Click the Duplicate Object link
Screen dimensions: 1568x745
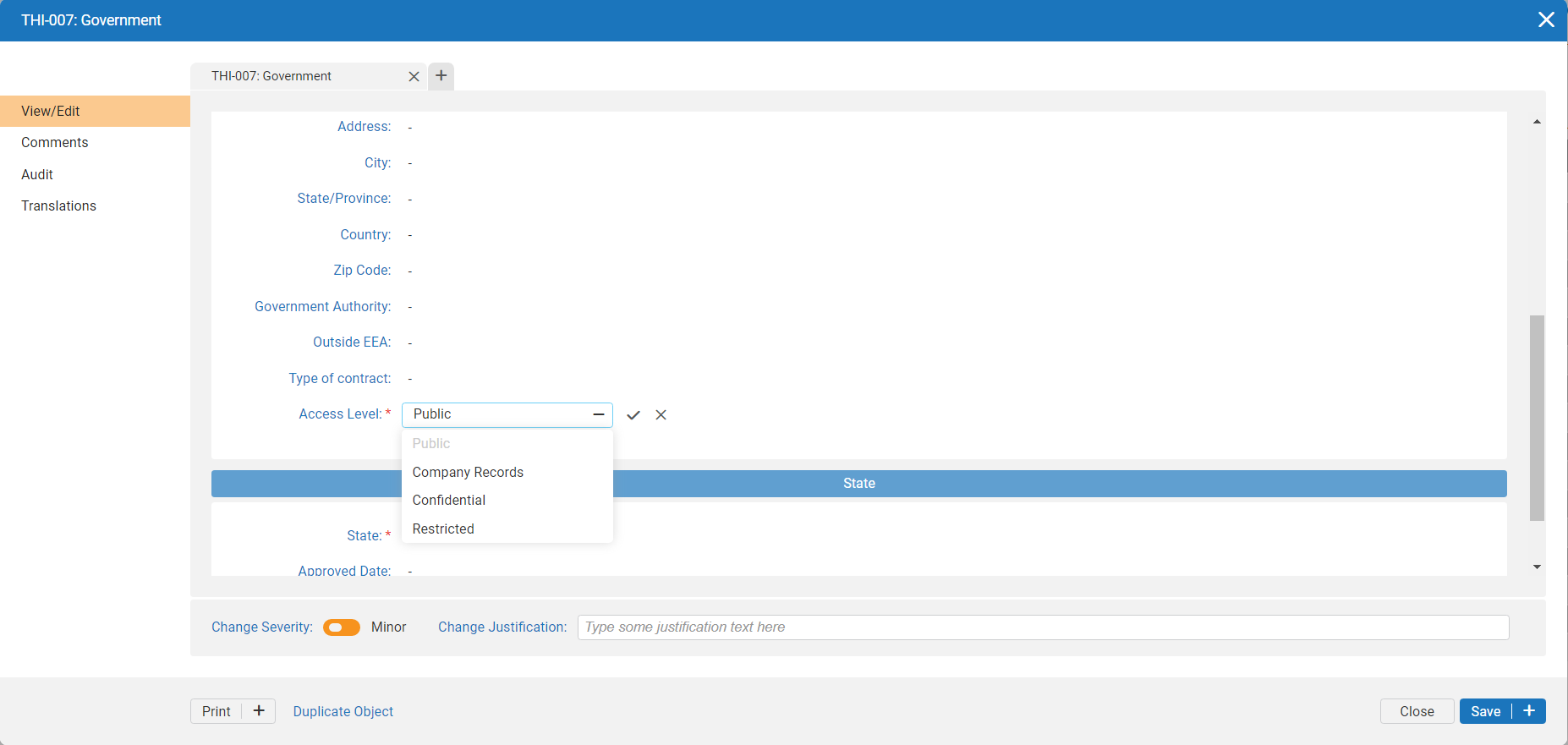pos(343,711)
